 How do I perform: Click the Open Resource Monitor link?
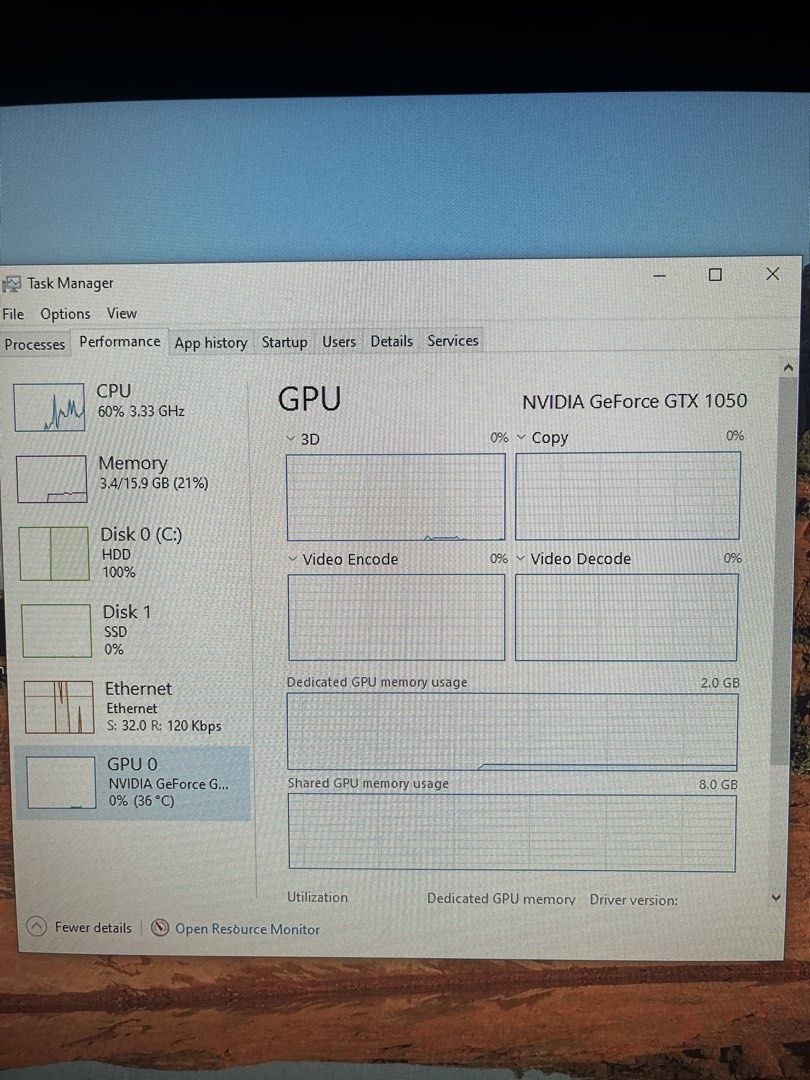[247, 928]
